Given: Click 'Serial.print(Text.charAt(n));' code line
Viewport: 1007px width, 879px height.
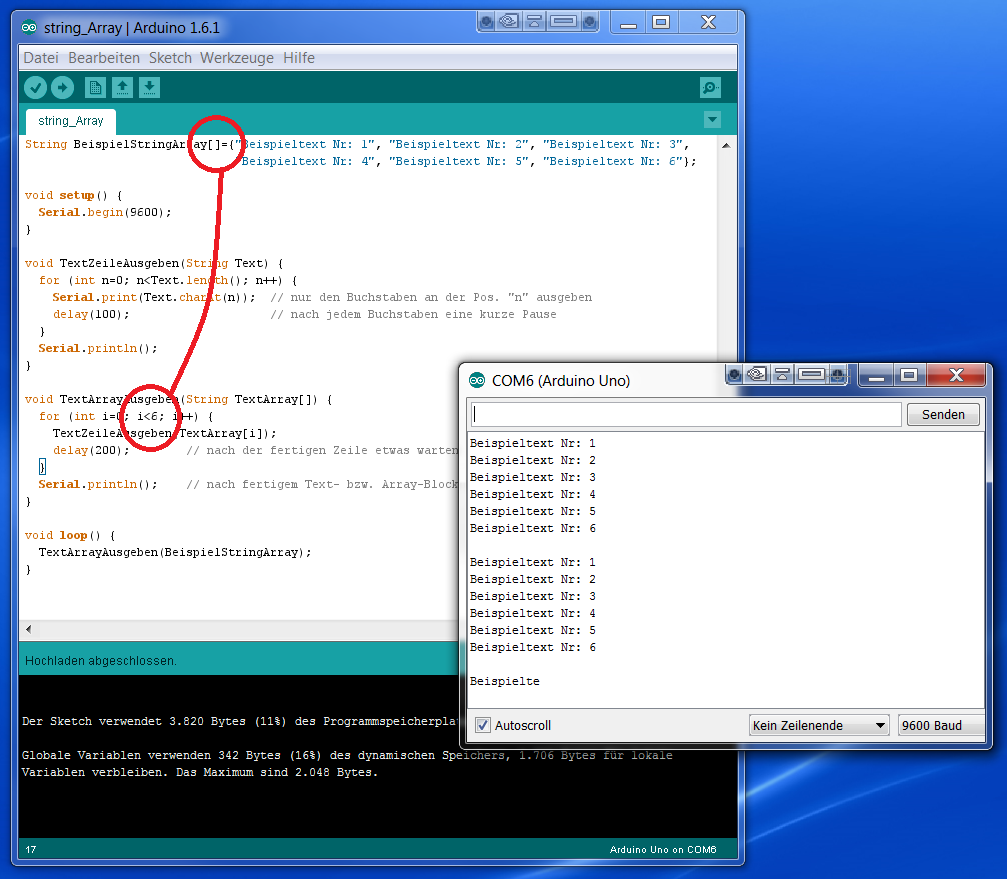Looking at the screenshot, I should 153,297.
